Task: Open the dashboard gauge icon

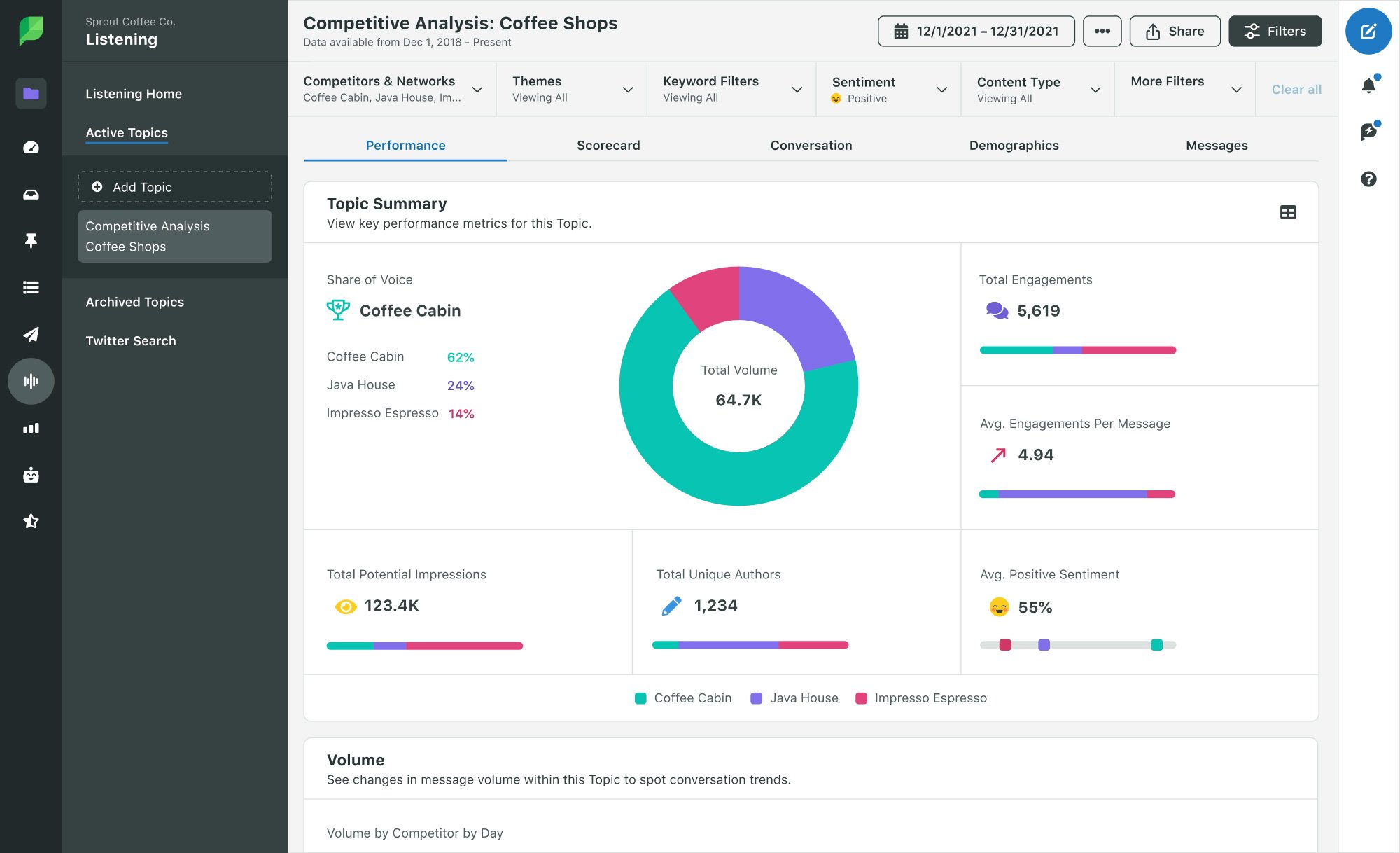Action: [x=31, y=147]
